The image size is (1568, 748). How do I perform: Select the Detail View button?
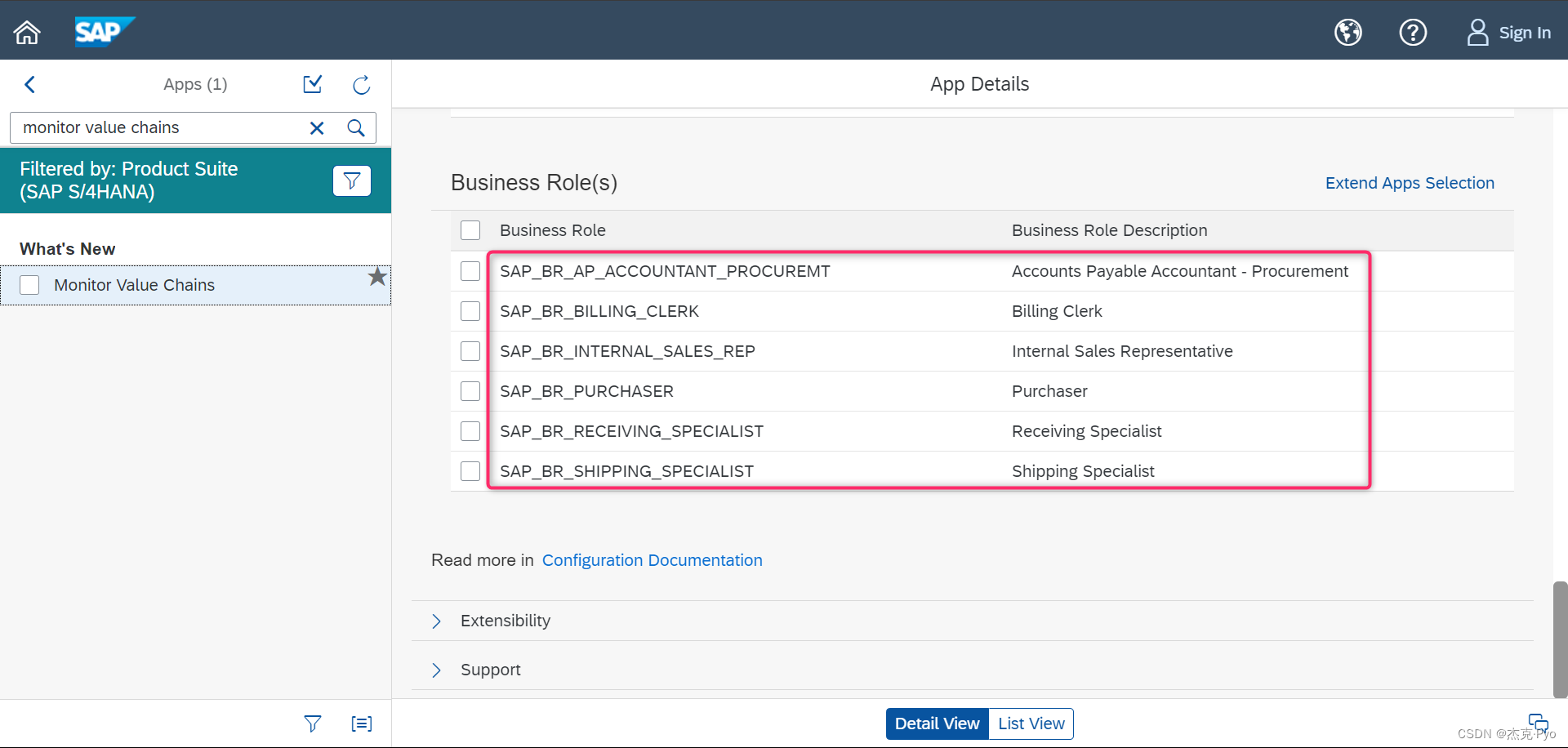coord(938,724)
